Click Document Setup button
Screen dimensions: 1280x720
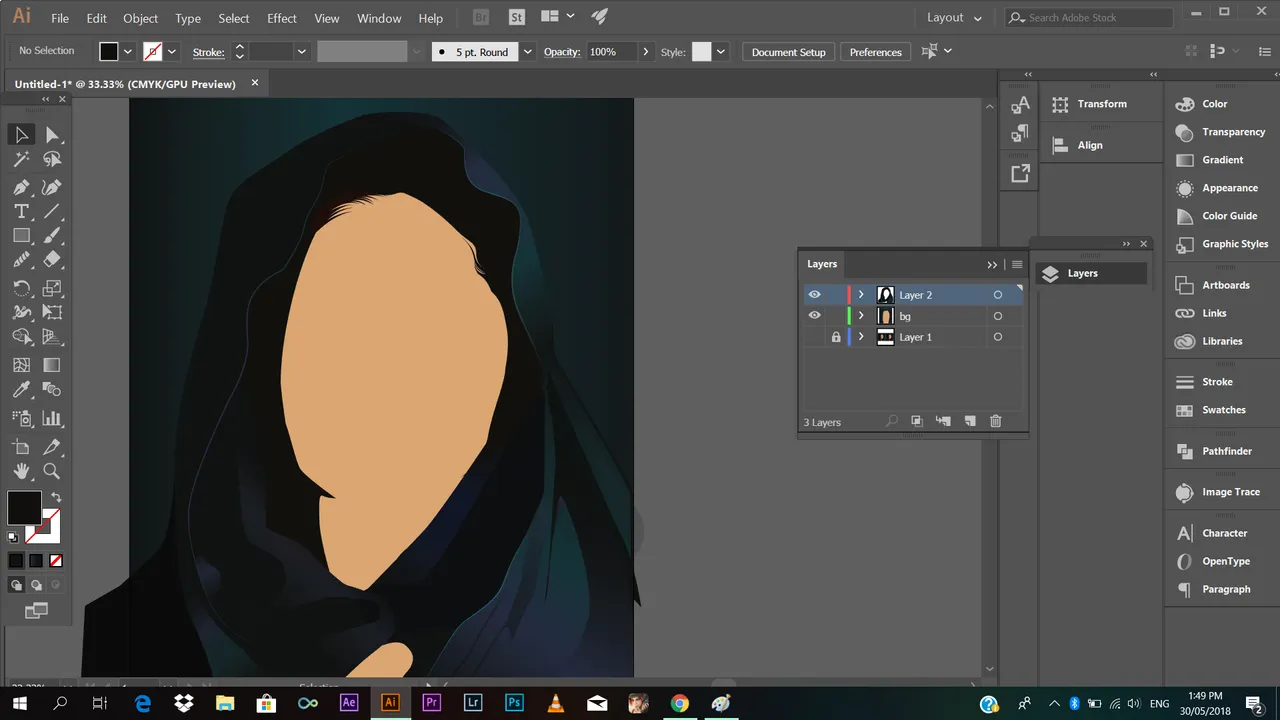pyautogui.click(x=789, y=52)
